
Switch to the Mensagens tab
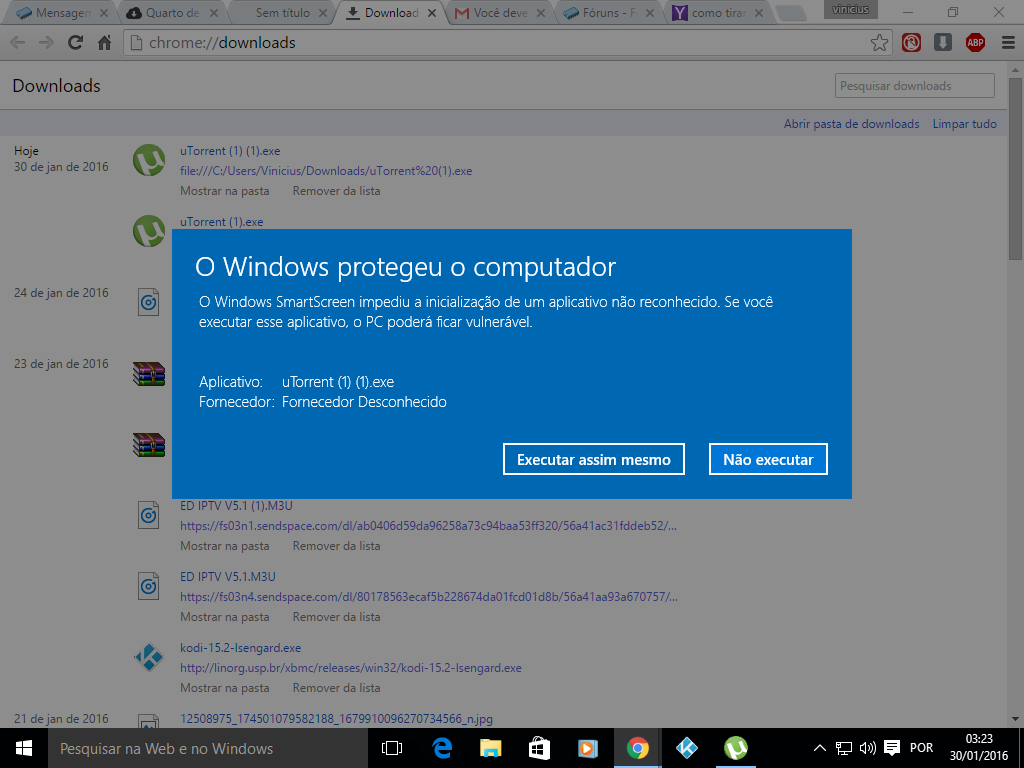point(63,13)
